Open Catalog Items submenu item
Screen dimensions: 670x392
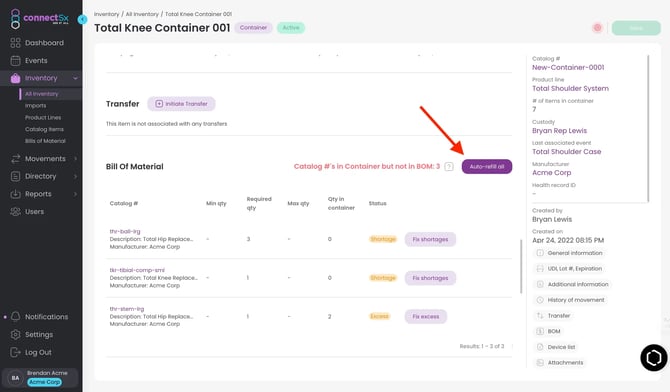[x=44, y=129]
